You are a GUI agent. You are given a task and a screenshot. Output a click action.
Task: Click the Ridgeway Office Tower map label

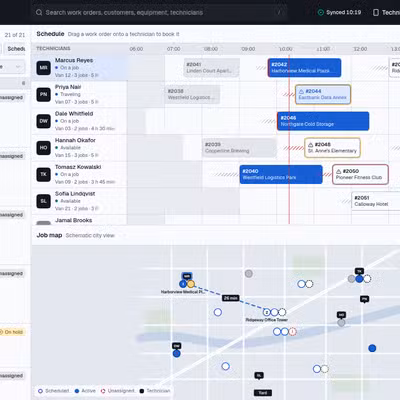coord(267,320)
